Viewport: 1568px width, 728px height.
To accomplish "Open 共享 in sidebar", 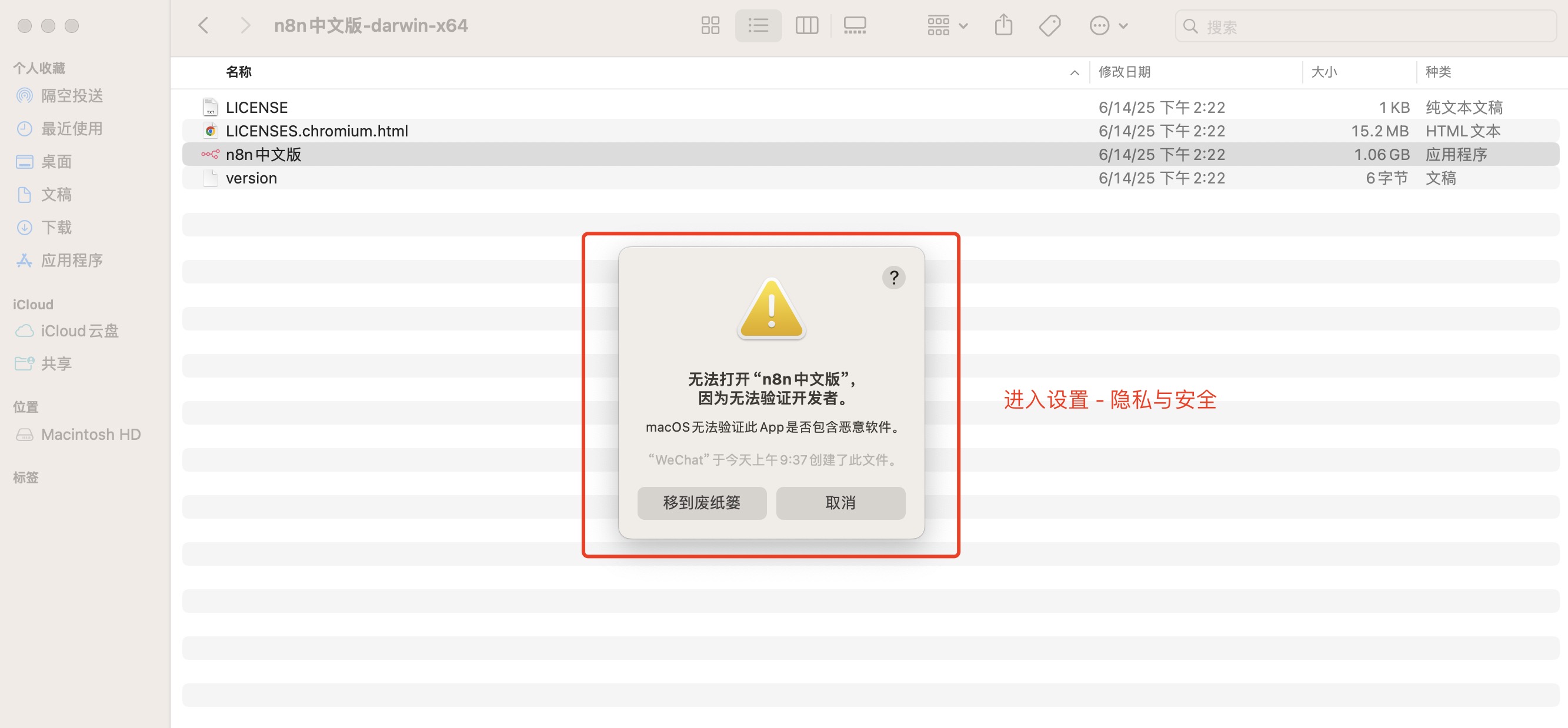I will (x=56, y=363).
